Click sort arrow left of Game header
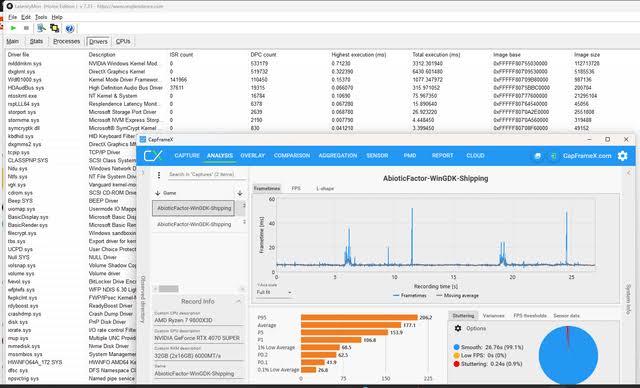The image size is (640, 388). tap(158, 193)
